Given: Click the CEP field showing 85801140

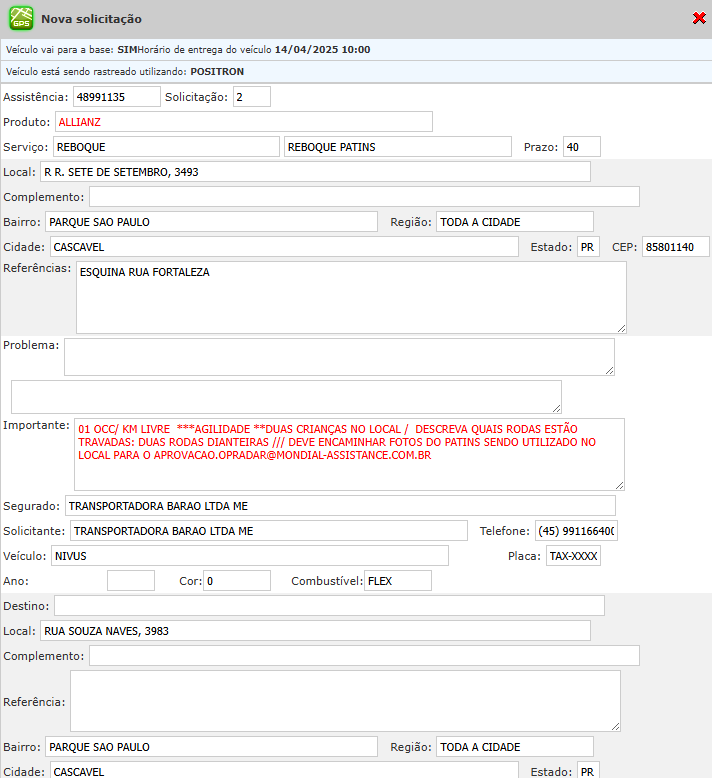Looking at the screenshot, I should pos(675,247).
